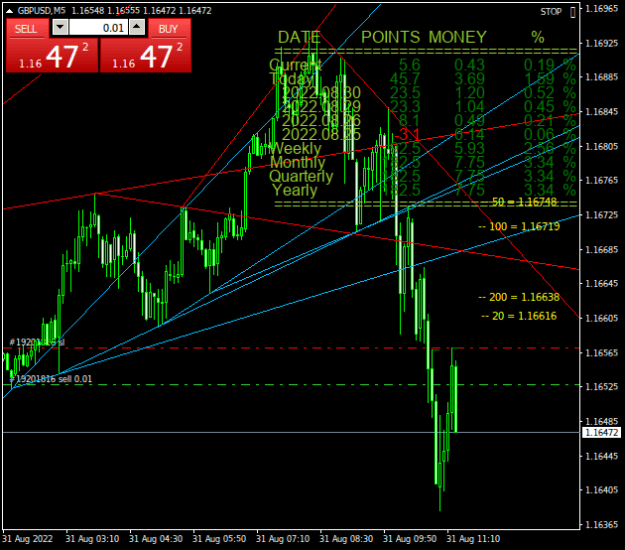Click the STOP label at top right
625x550 pixels.
[551, 12]
